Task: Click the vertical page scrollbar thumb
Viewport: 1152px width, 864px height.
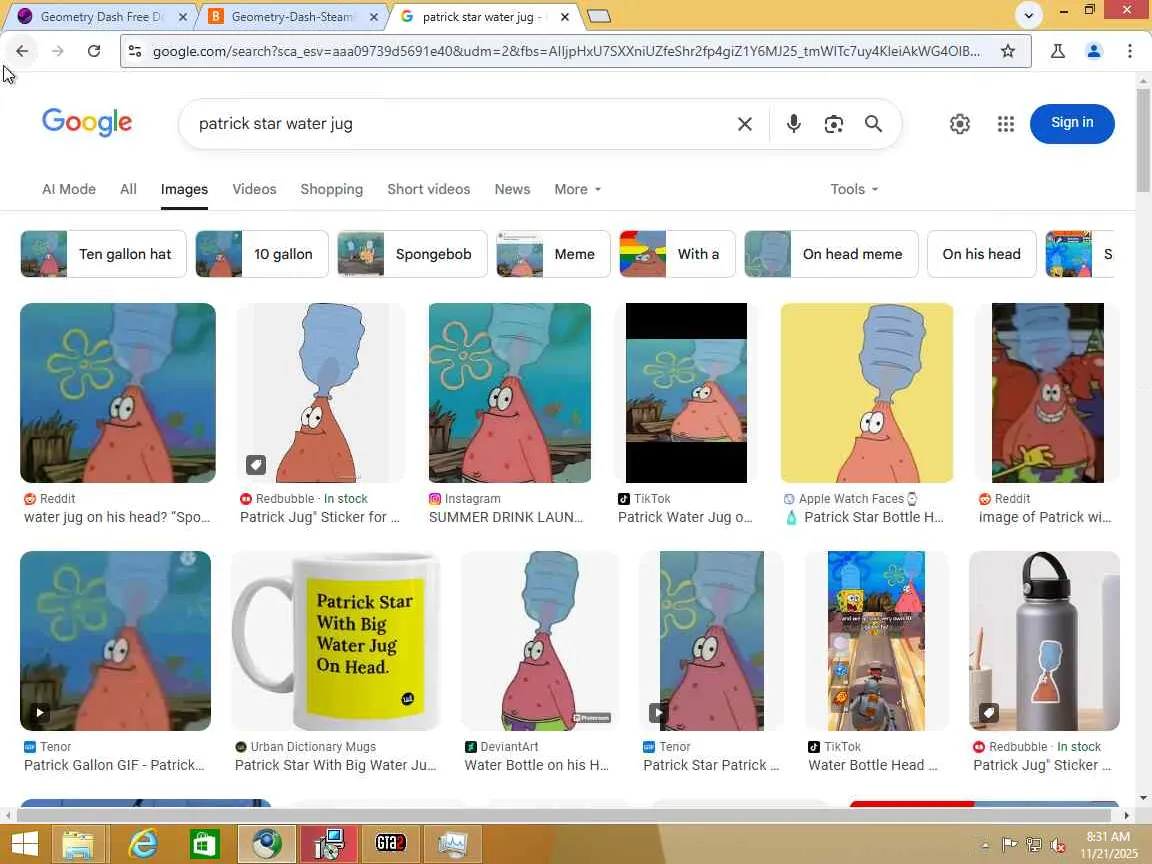Action: click(1143, 140)
